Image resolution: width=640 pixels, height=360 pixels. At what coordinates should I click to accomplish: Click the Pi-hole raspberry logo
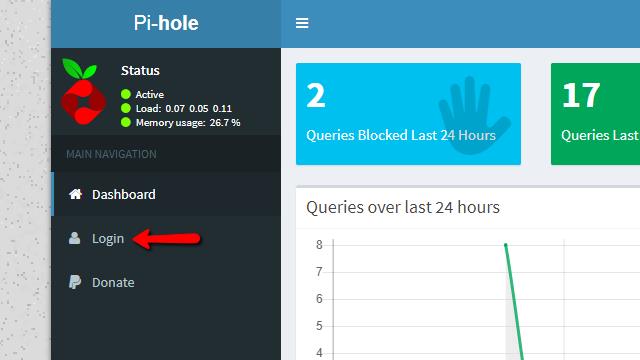click(x=83, y=91)
